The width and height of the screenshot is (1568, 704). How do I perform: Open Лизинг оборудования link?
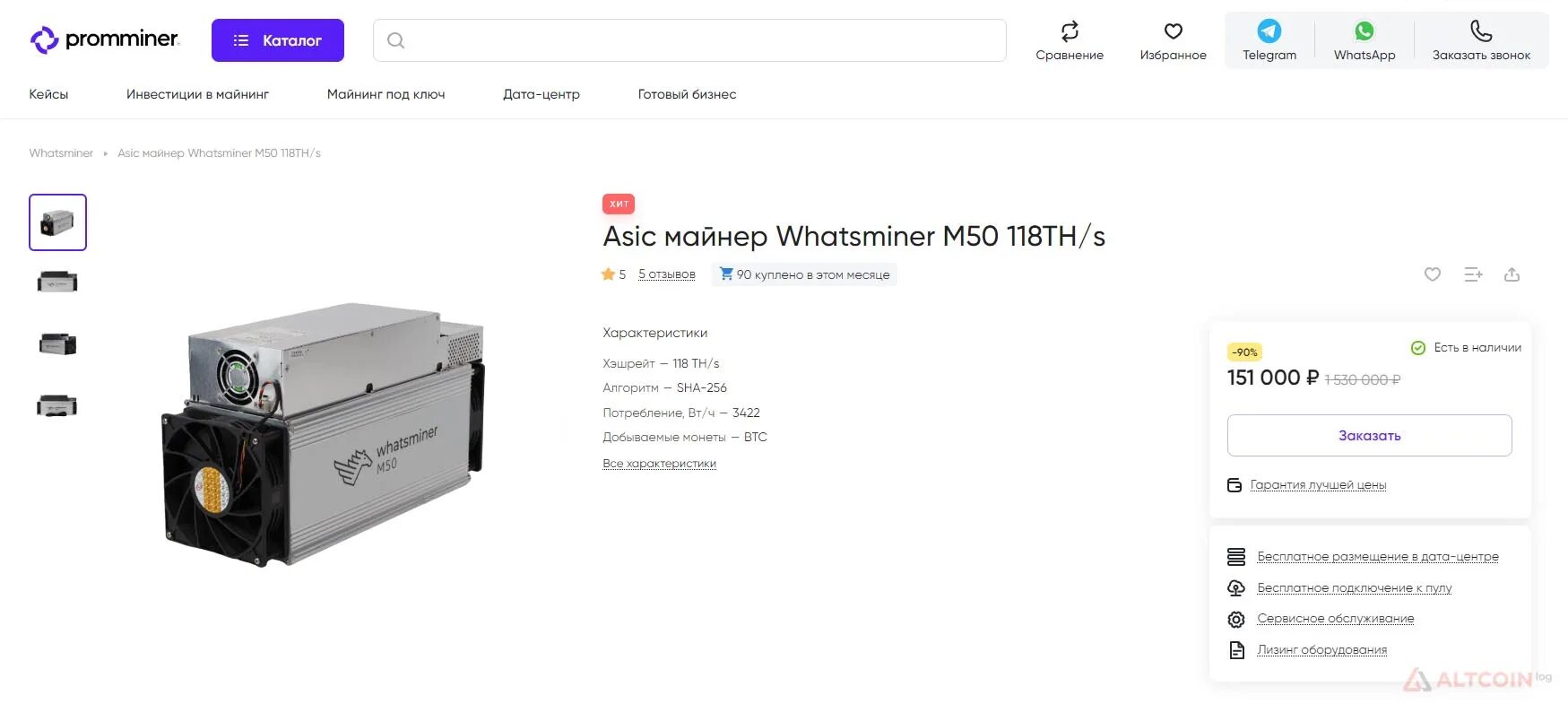coord(1321,650)
